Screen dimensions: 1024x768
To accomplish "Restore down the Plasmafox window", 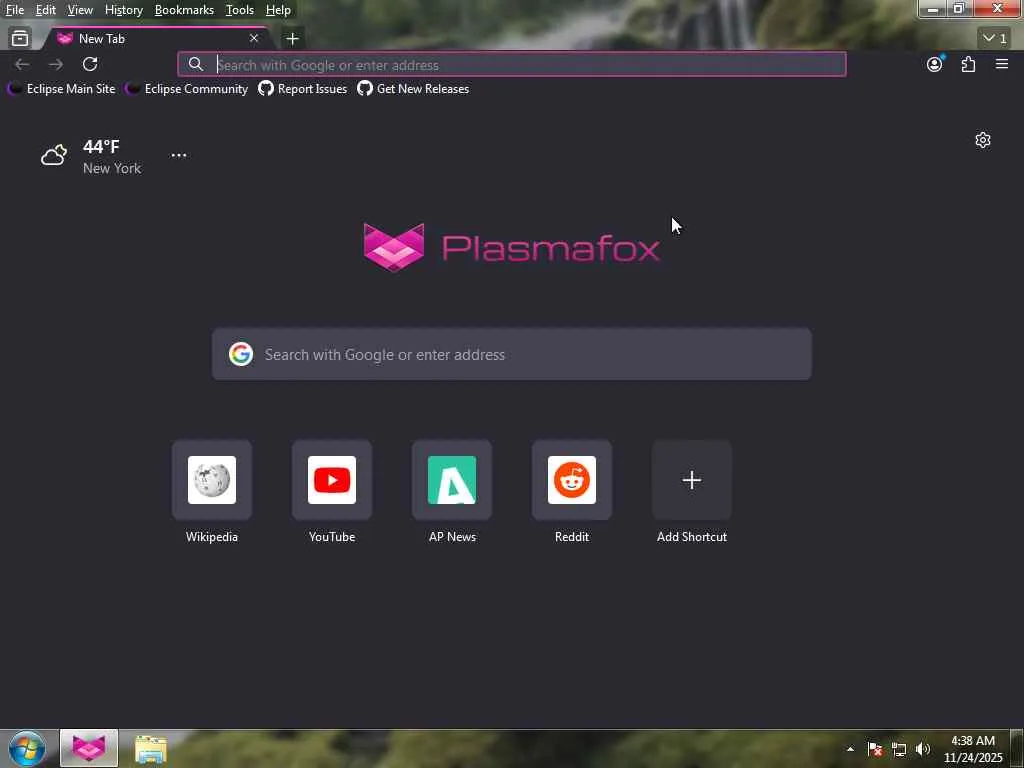I will pyautogui.click(x=959, y=9).
